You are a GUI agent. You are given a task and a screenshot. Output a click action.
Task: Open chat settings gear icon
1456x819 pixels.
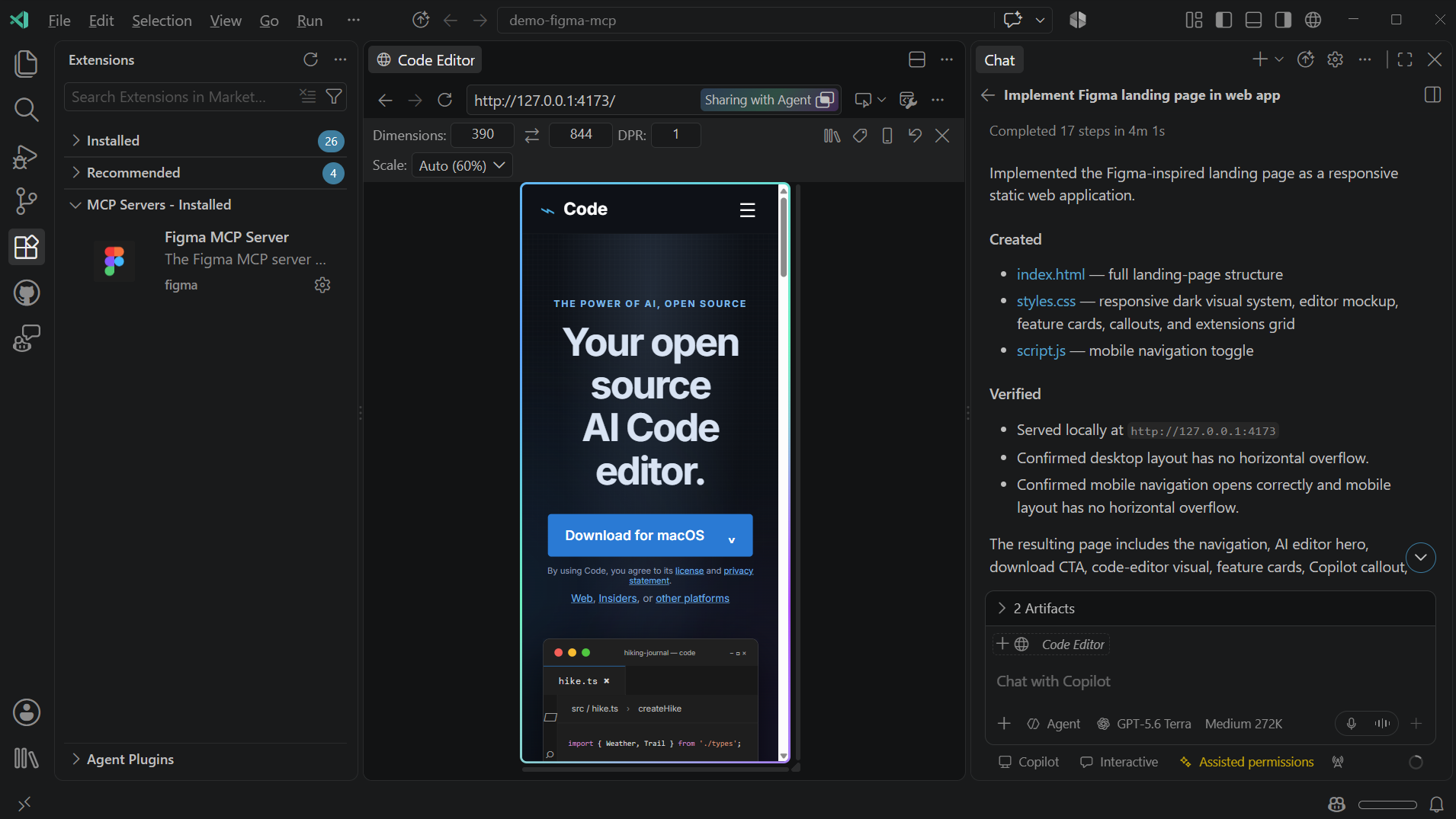click(x=1335, y=59)
